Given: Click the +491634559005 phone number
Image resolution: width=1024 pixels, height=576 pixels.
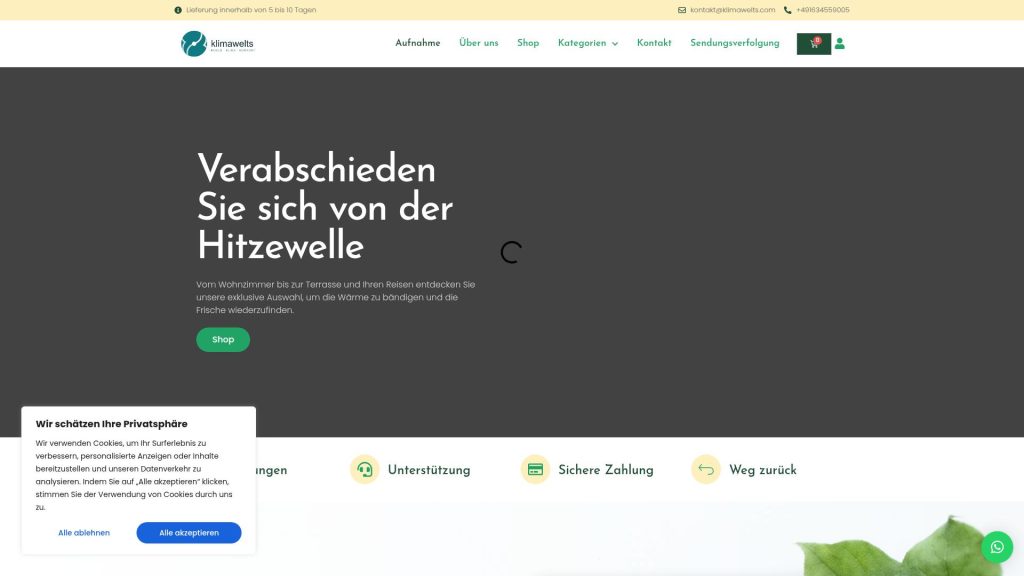Looking at the screenshot, I should tap(822, 10).
